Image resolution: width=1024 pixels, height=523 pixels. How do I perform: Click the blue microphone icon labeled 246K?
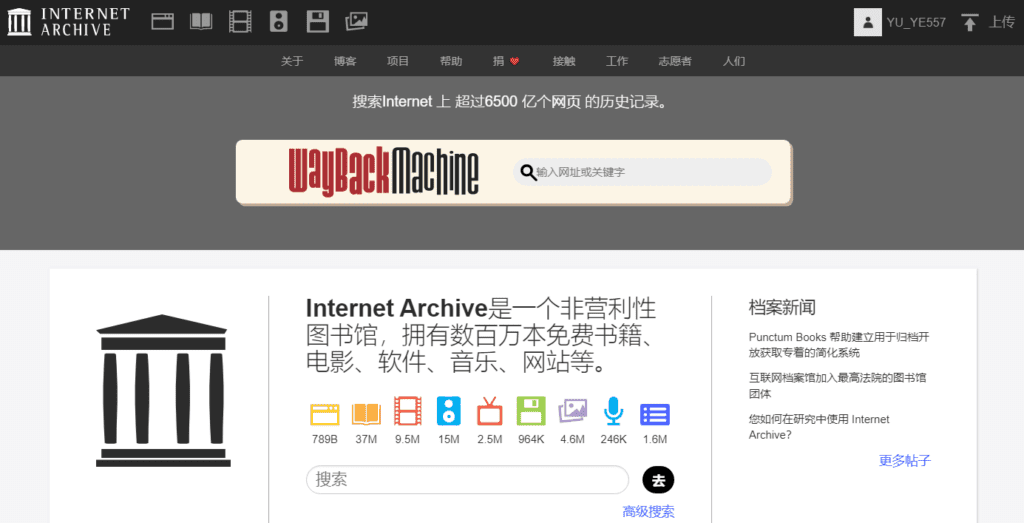613,412
